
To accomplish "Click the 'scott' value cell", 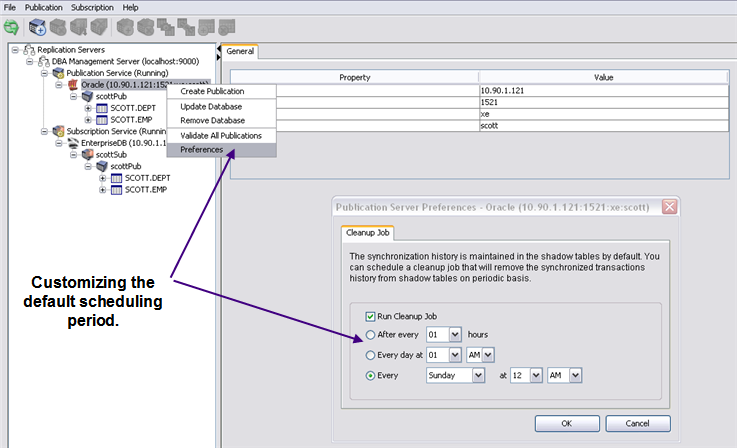I will [x=604, y=126].
